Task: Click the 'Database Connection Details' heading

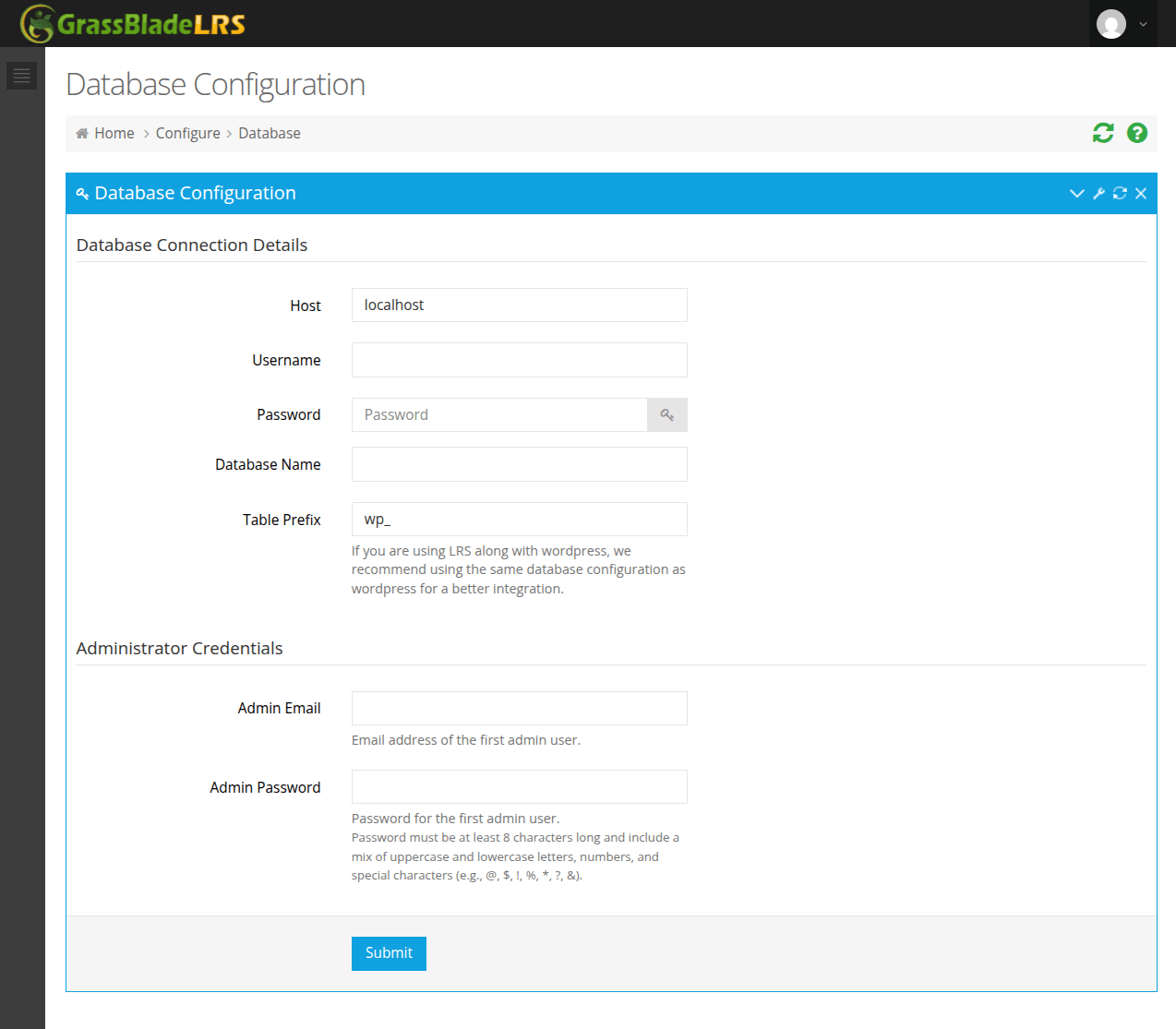Action: 192,245
